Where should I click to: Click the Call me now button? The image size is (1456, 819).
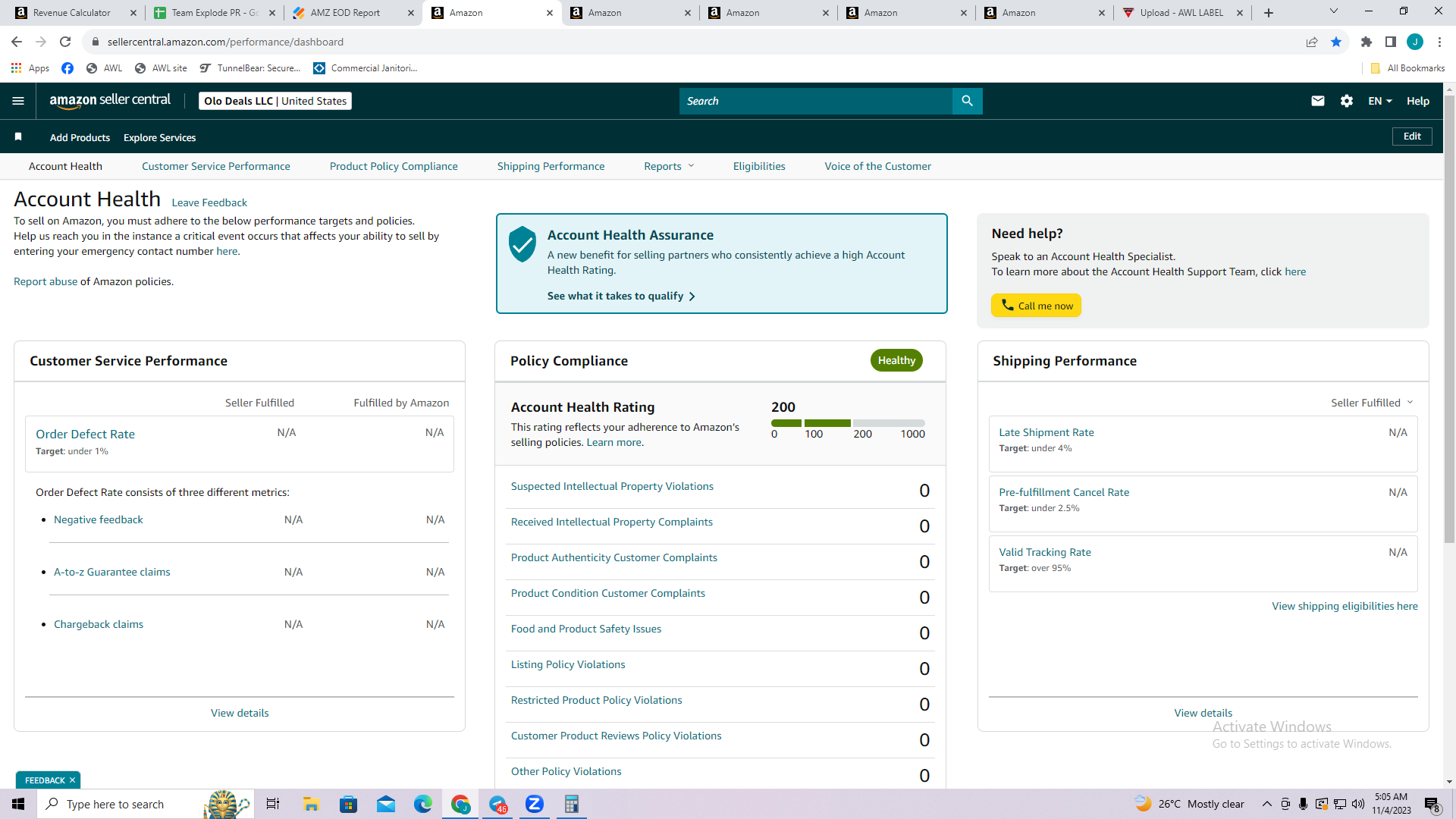pyautogui.click(x=1037, y=306)
